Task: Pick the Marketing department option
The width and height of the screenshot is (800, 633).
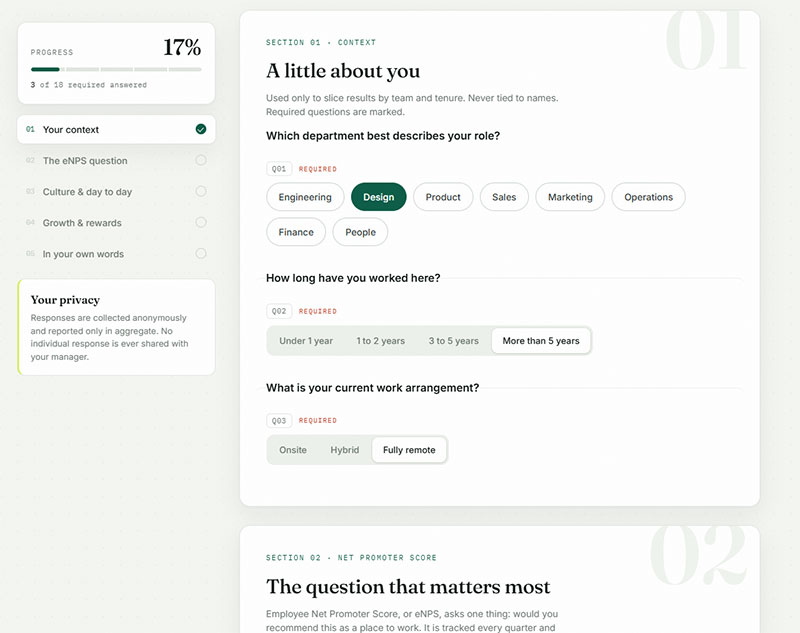Action: coord(570,197)
